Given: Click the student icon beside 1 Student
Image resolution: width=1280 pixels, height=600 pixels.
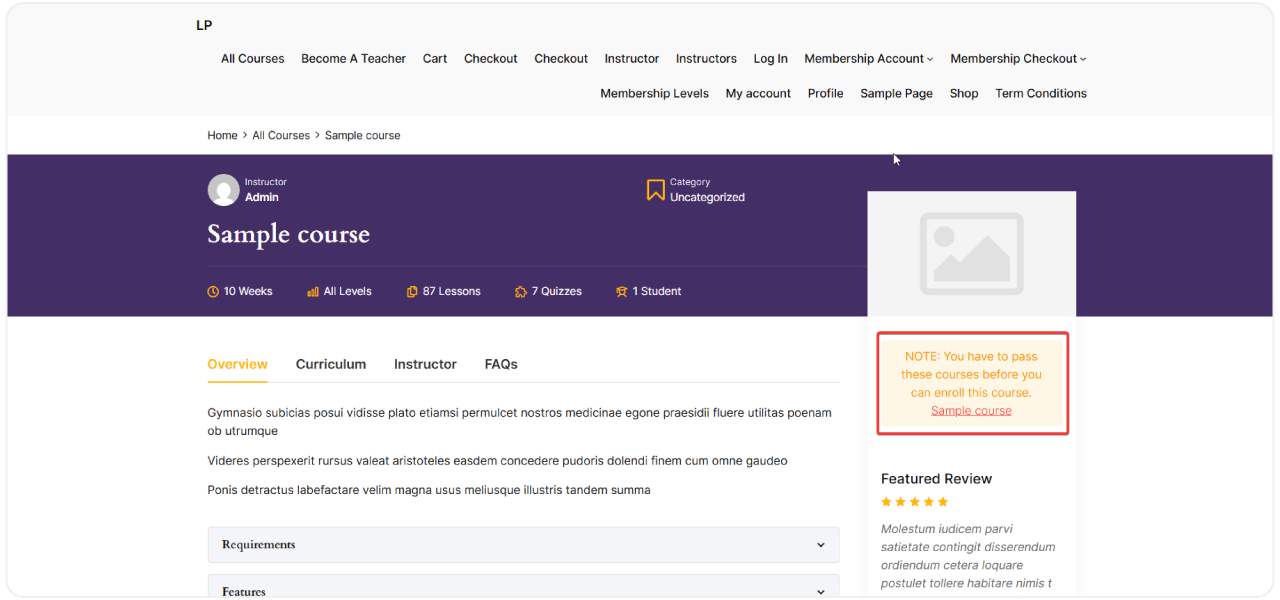Looking at the screenshot, I should 621,291.
